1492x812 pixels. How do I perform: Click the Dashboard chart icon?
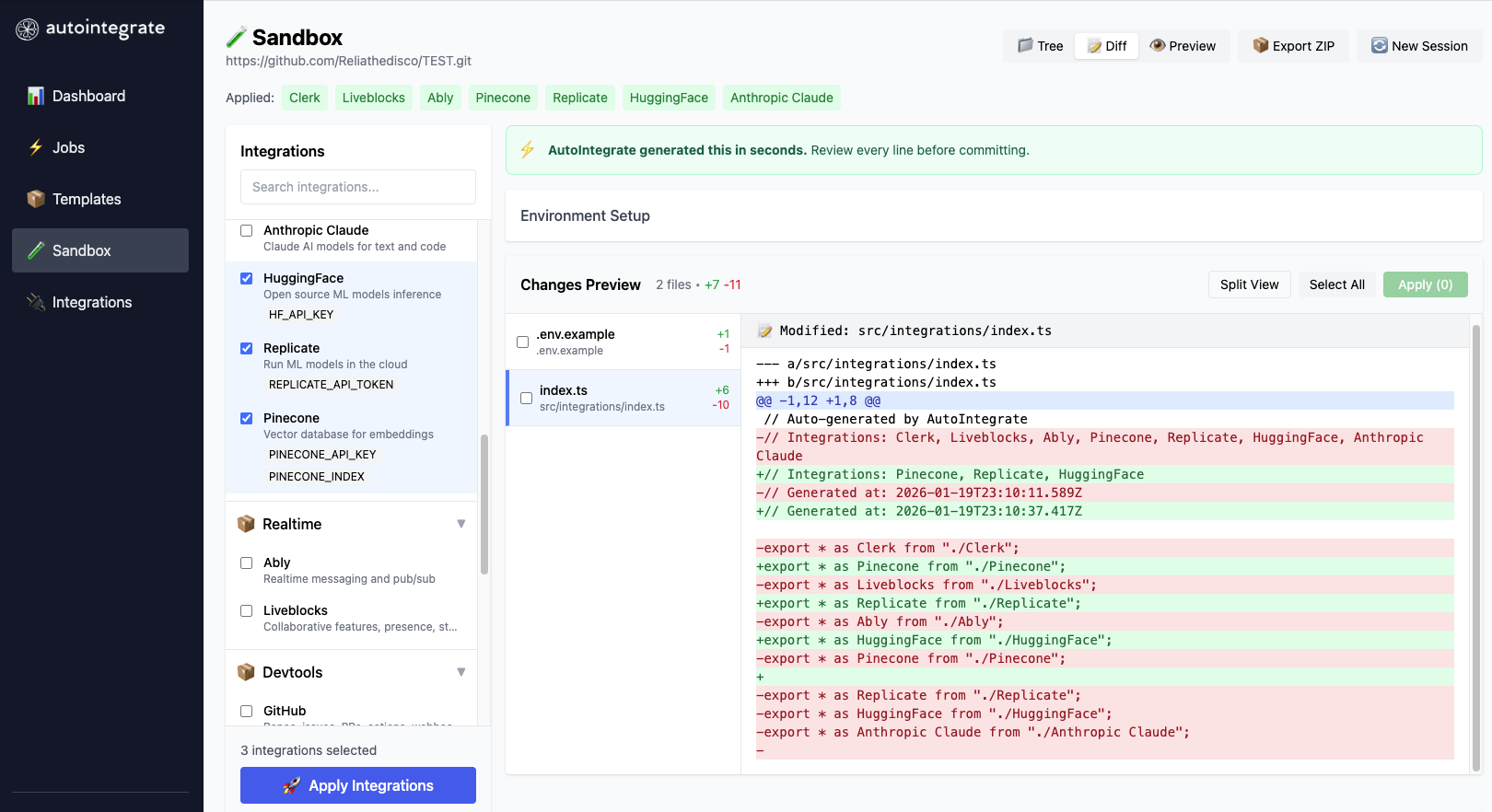click(x=36, y=96)
